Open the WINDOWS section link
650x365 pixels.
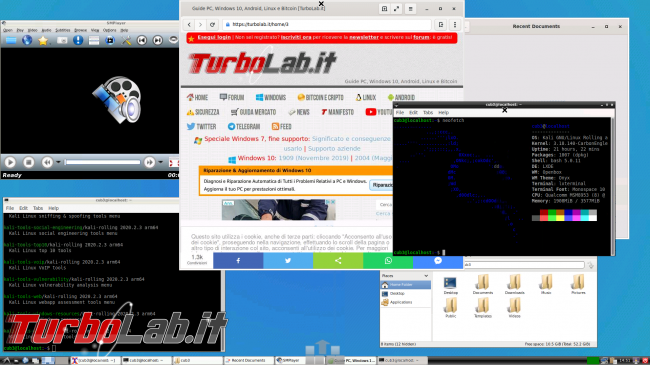click(x=271, y=97)
